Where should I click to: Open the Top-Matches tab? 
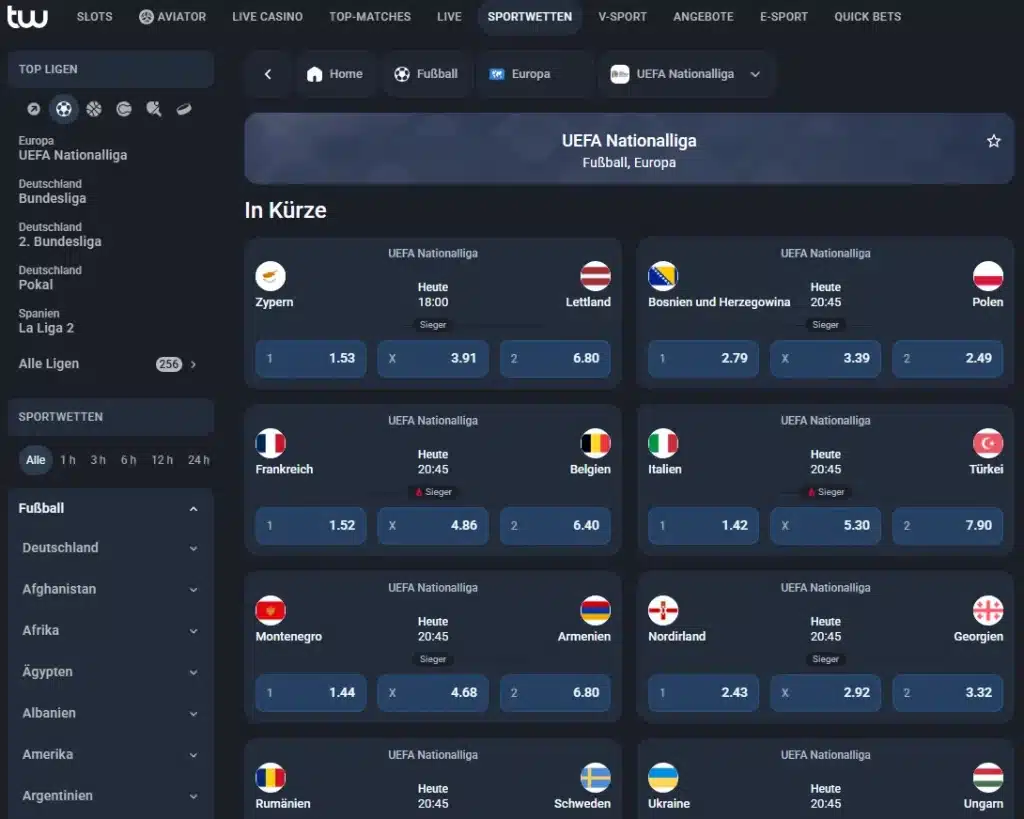pyautogui.click(x=370, y=16)
